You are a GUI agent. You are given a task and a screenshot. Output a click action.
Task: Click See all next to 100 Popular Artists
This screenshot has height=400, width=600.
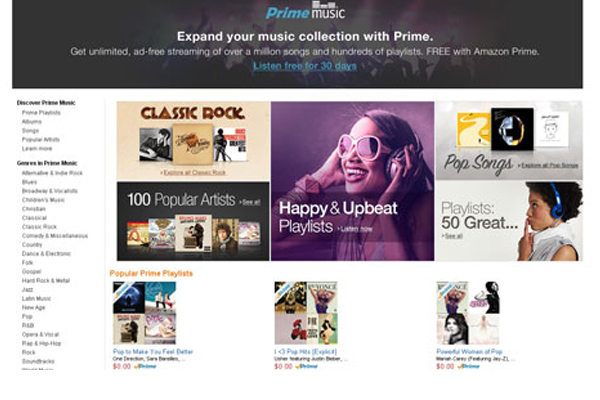click(x=250, y=202)
